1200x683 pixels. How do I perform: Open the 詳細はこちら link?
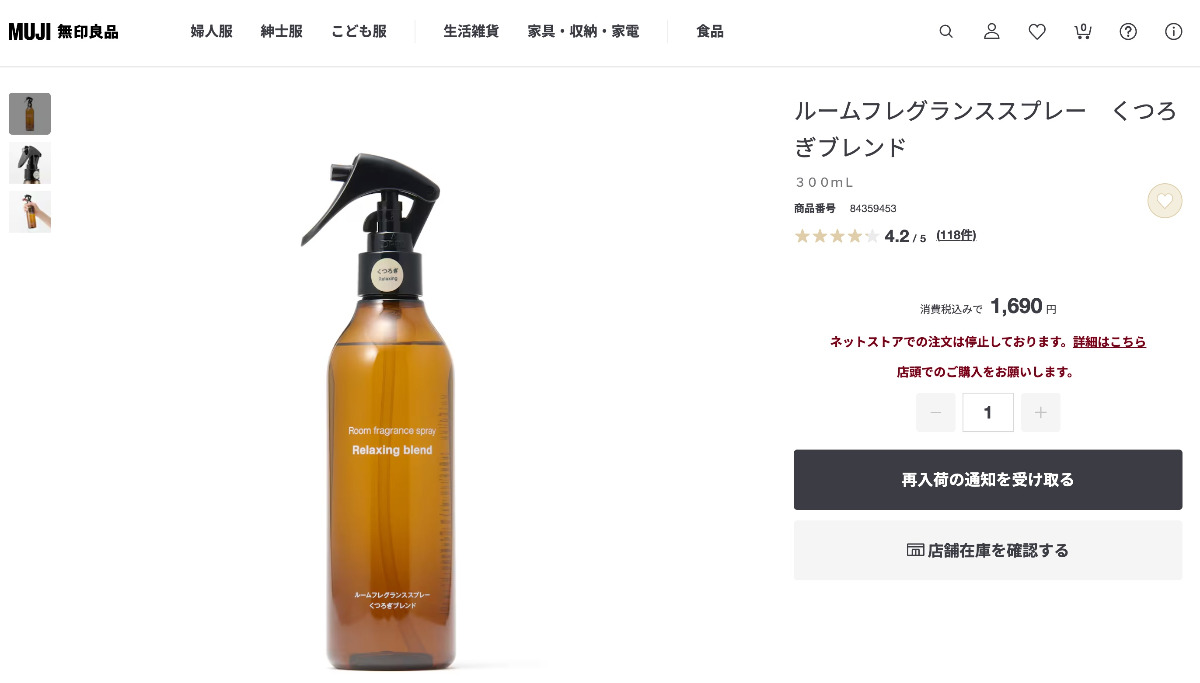point(1110,342)
